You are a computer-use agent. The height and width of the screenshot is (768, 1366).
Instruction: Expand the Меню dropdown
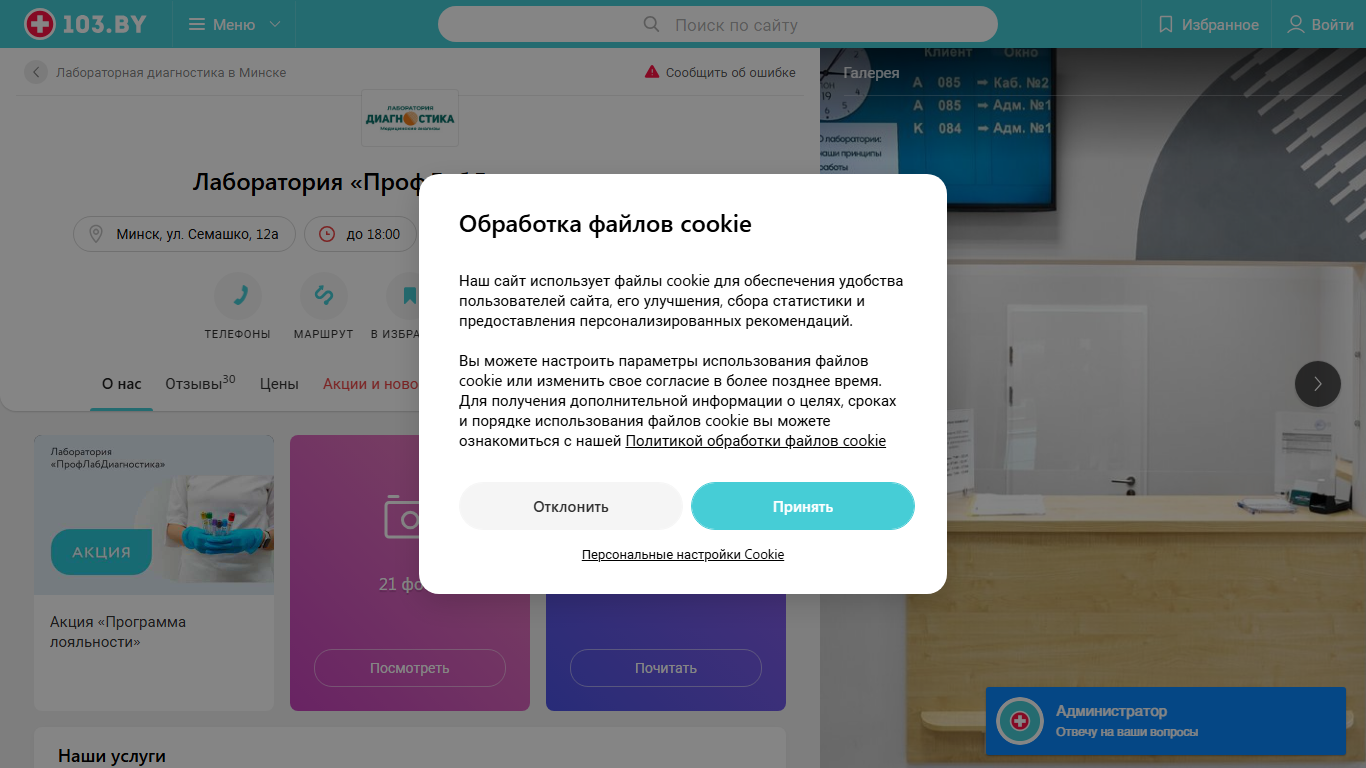(235, 24)
